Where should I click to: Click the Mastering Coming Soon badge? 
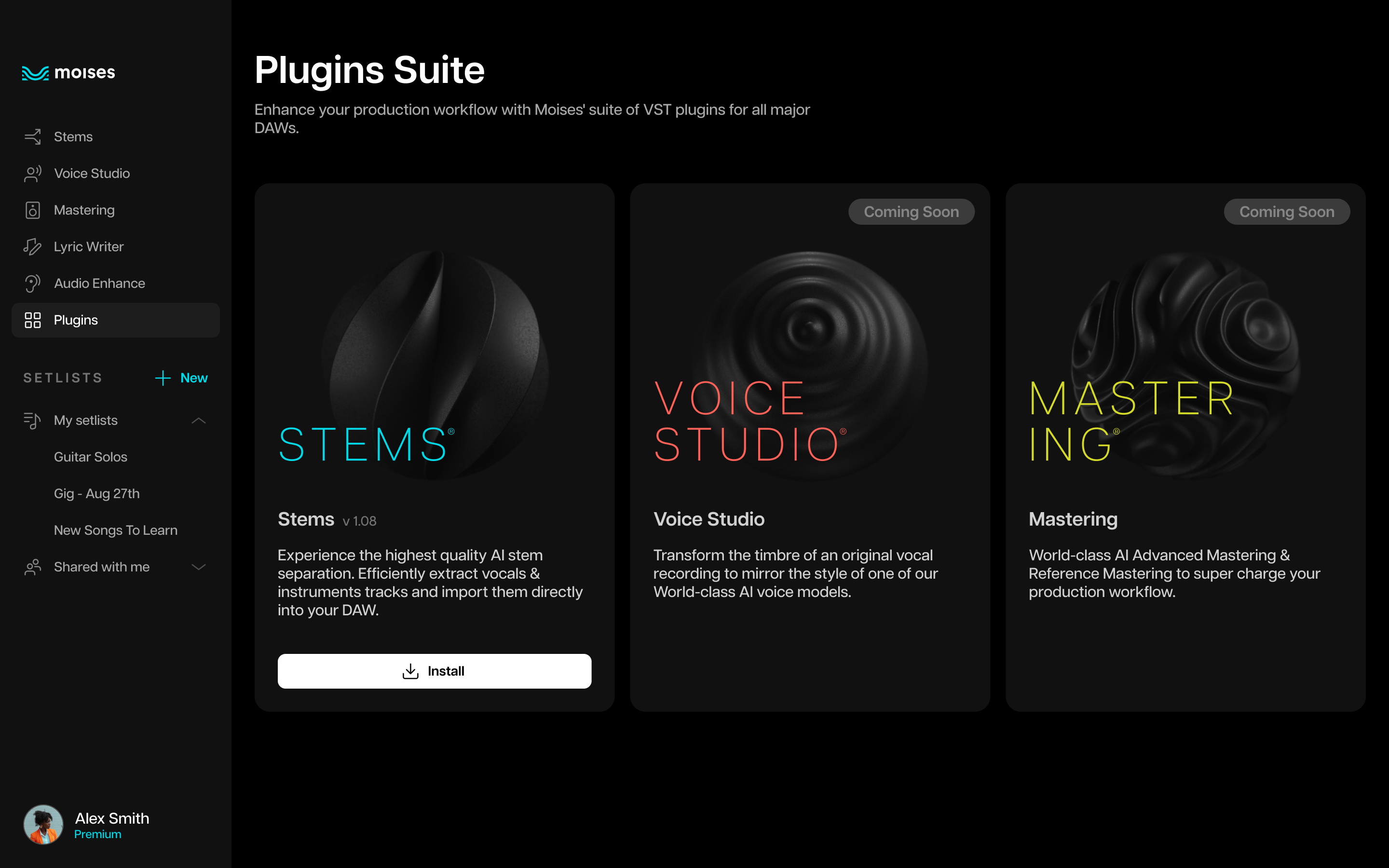point(1287,212)
